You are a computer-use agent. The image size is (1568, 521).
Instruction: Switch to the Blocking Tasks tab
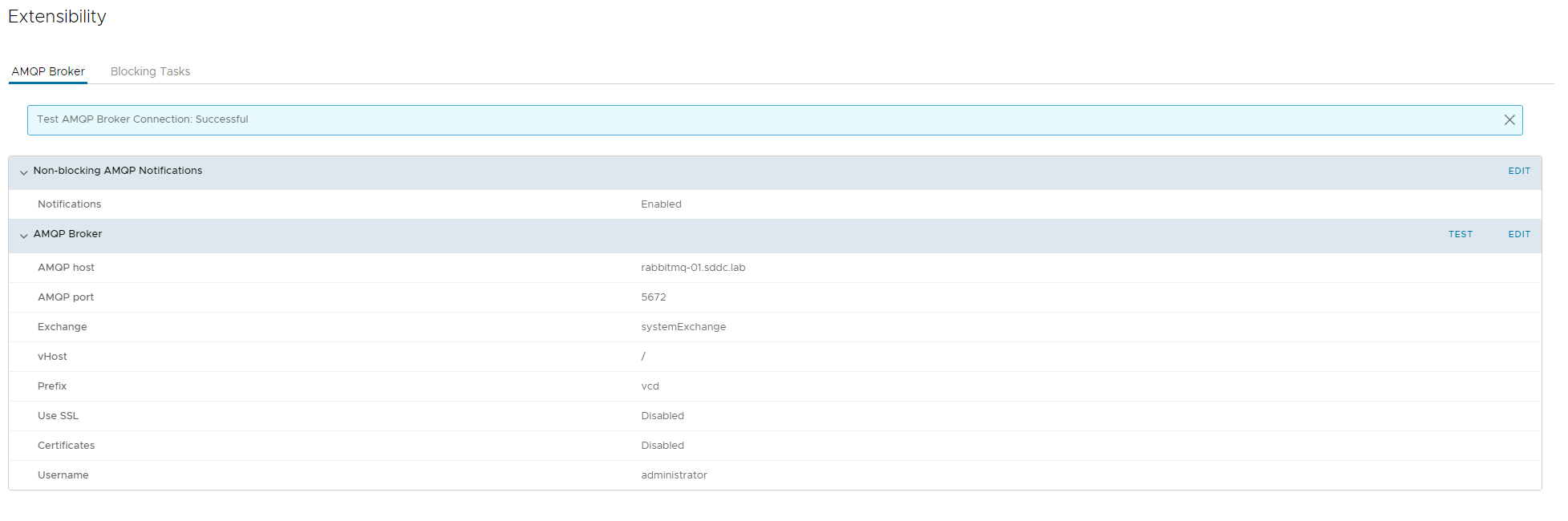150,71
